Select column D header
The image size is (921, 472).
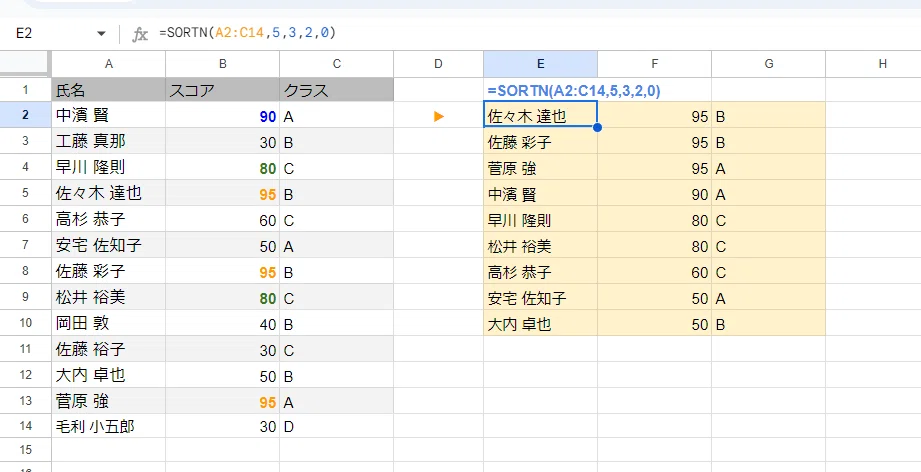coord(438,64)
